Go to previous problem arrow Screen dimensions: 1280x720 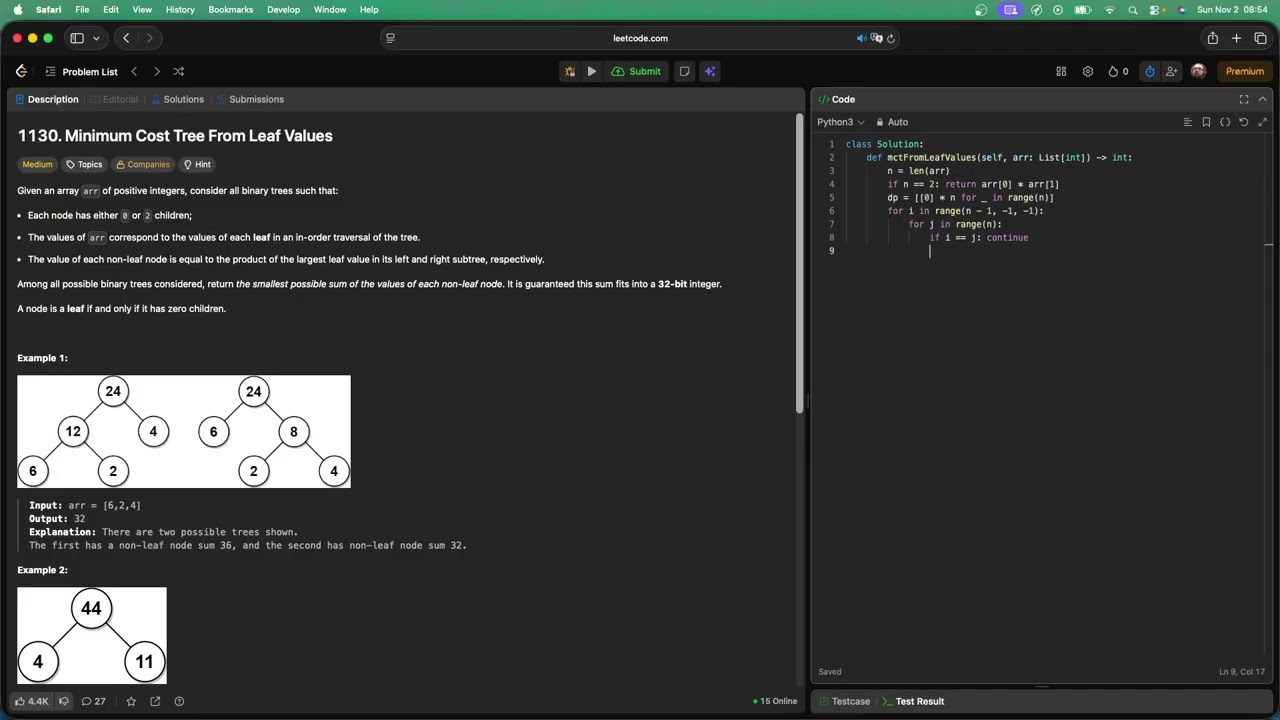coord(134,71)
